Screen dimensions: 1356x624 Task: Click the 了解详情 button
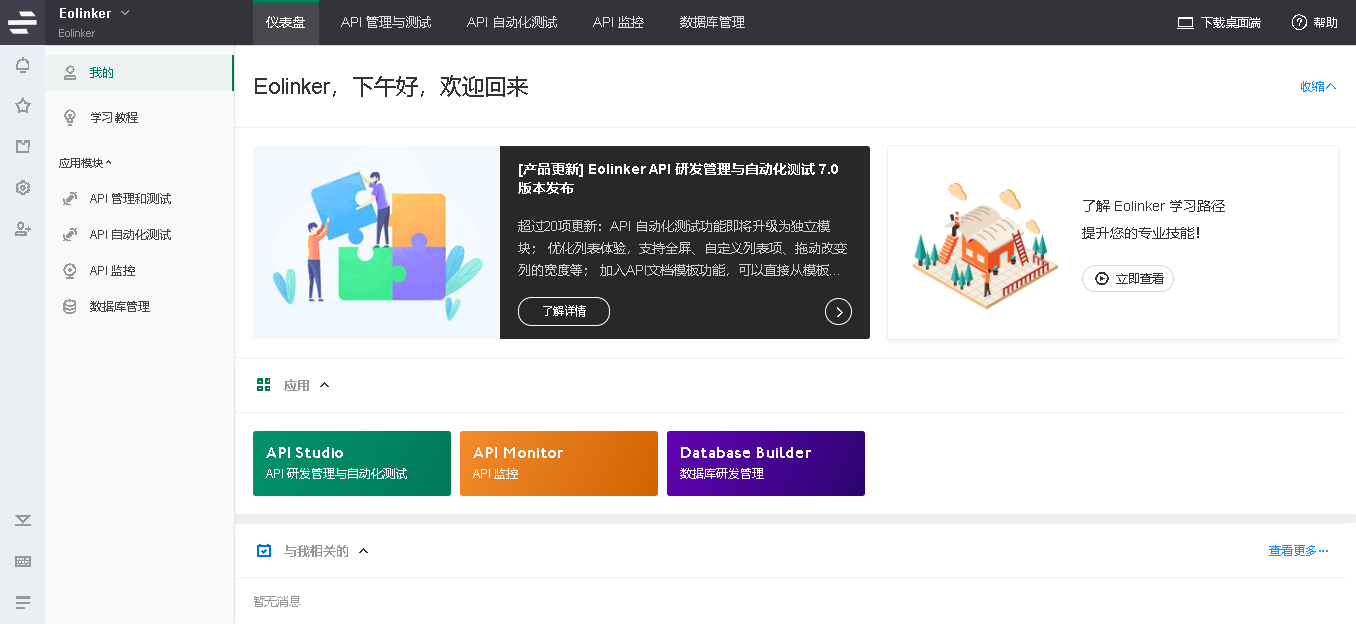click(x=563, y=312)
